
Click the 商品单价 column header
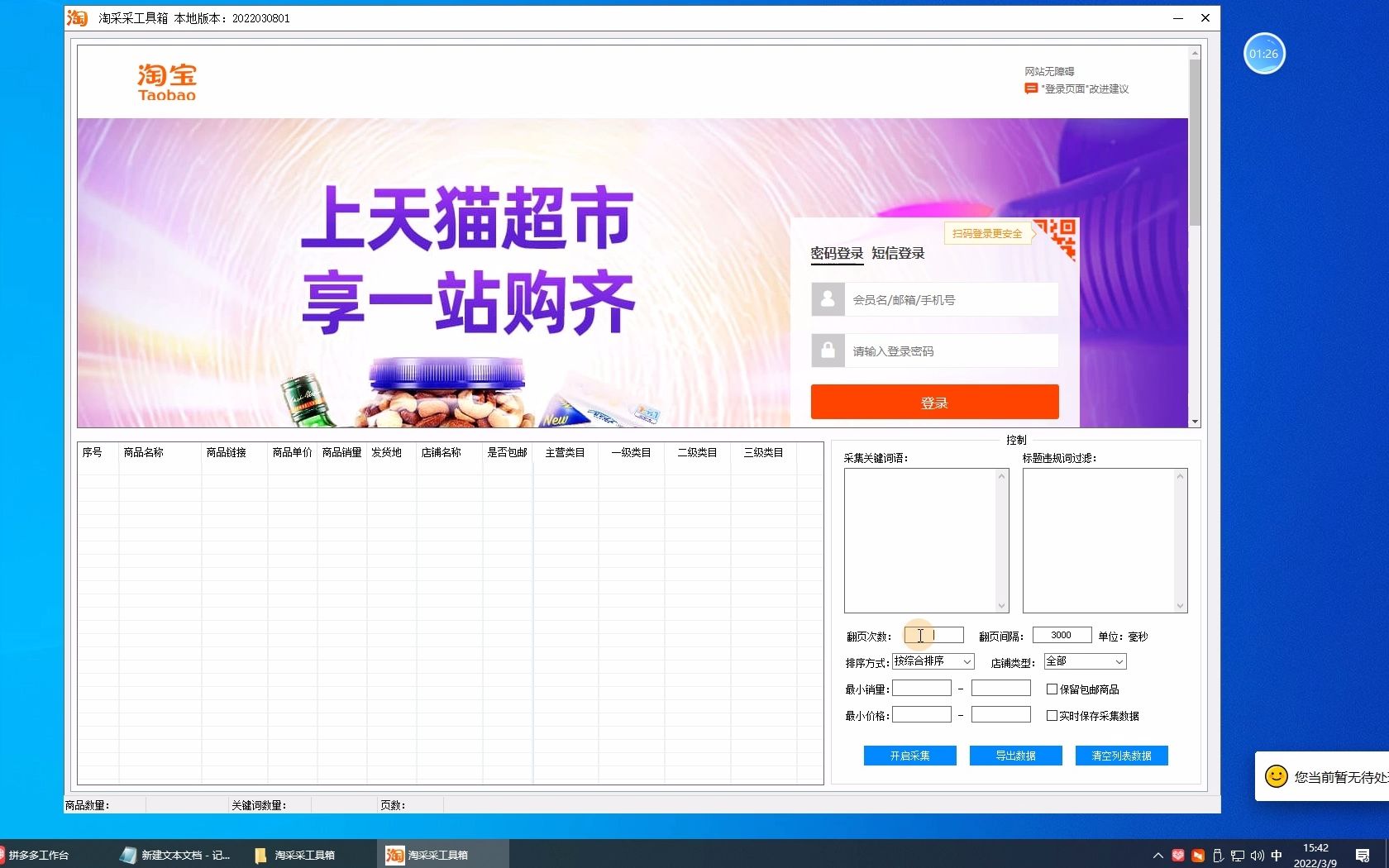click(293, 452)
